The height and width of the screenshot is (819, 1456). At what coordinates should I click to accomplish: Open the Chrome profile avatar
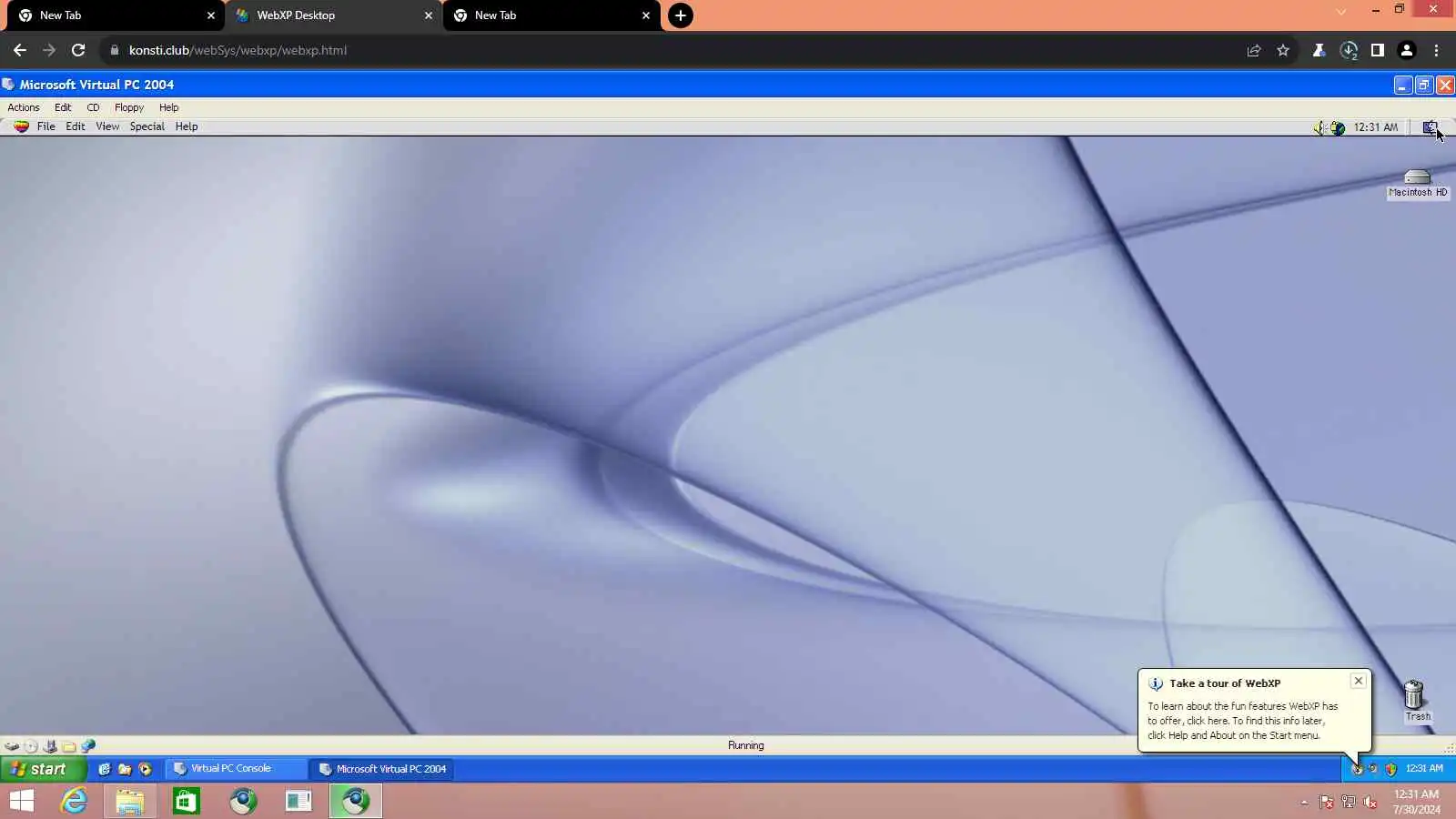[1407, 50]
